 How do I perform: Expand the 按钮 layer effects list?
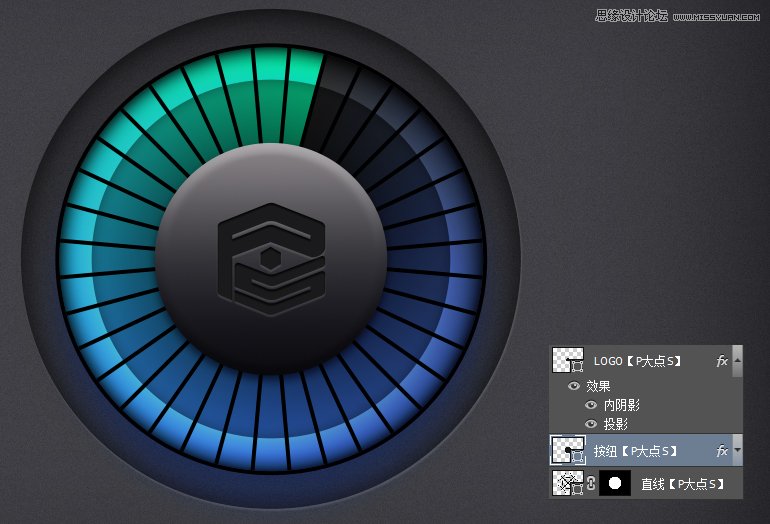coord(738,451)
